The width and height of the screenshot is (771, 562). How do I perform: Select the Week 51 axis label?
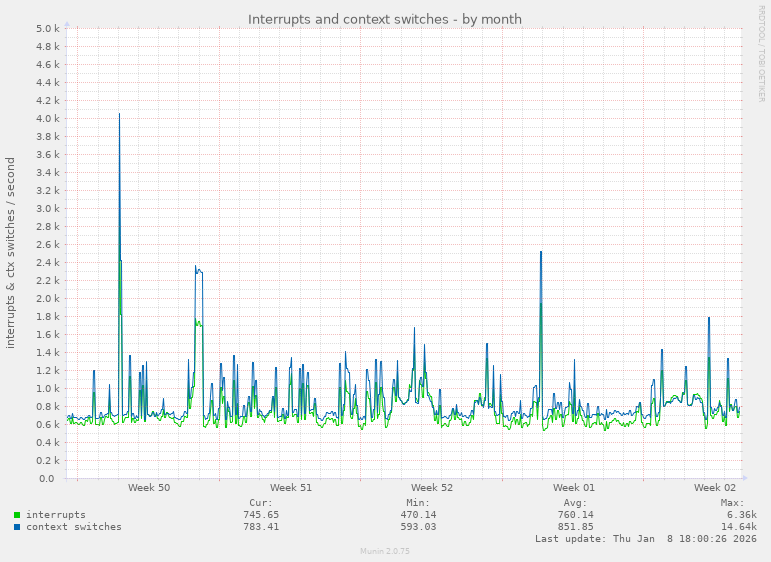(291, 488)
